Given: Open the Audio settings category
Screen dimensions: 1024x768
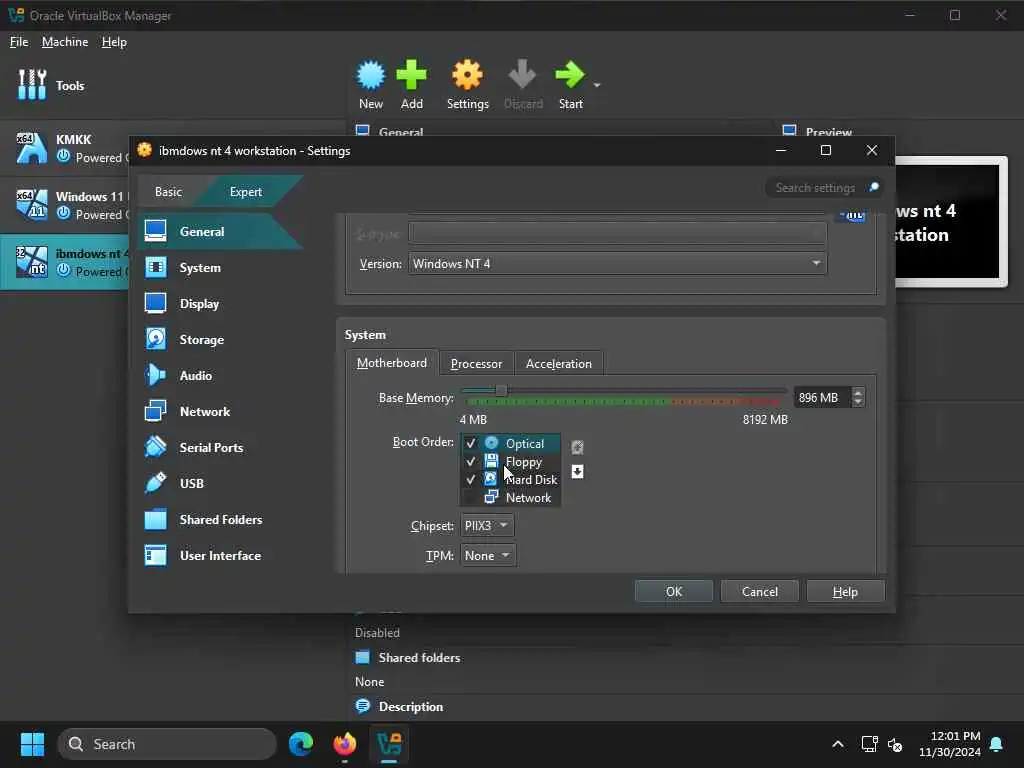Looking at the screenshot, I should tap(219, 376).
